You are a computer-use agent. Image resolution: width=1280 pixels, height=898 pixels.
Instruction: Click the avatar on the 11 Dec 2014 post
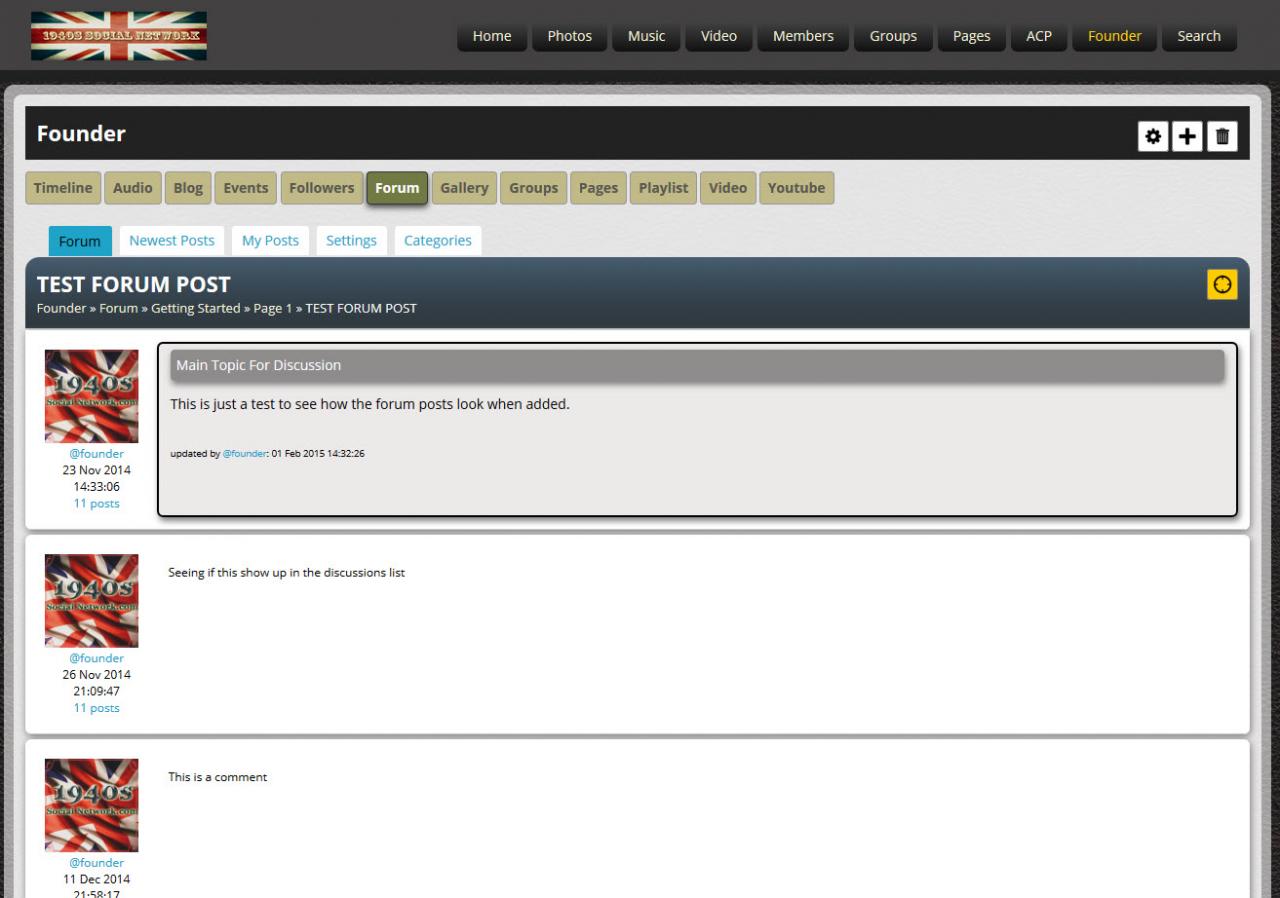click(92, 805)
